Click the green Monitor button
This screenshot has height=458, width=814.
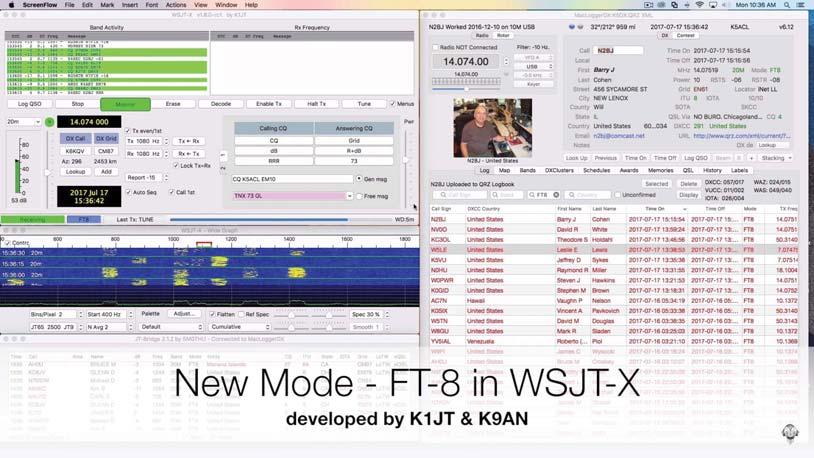point(125,104)
